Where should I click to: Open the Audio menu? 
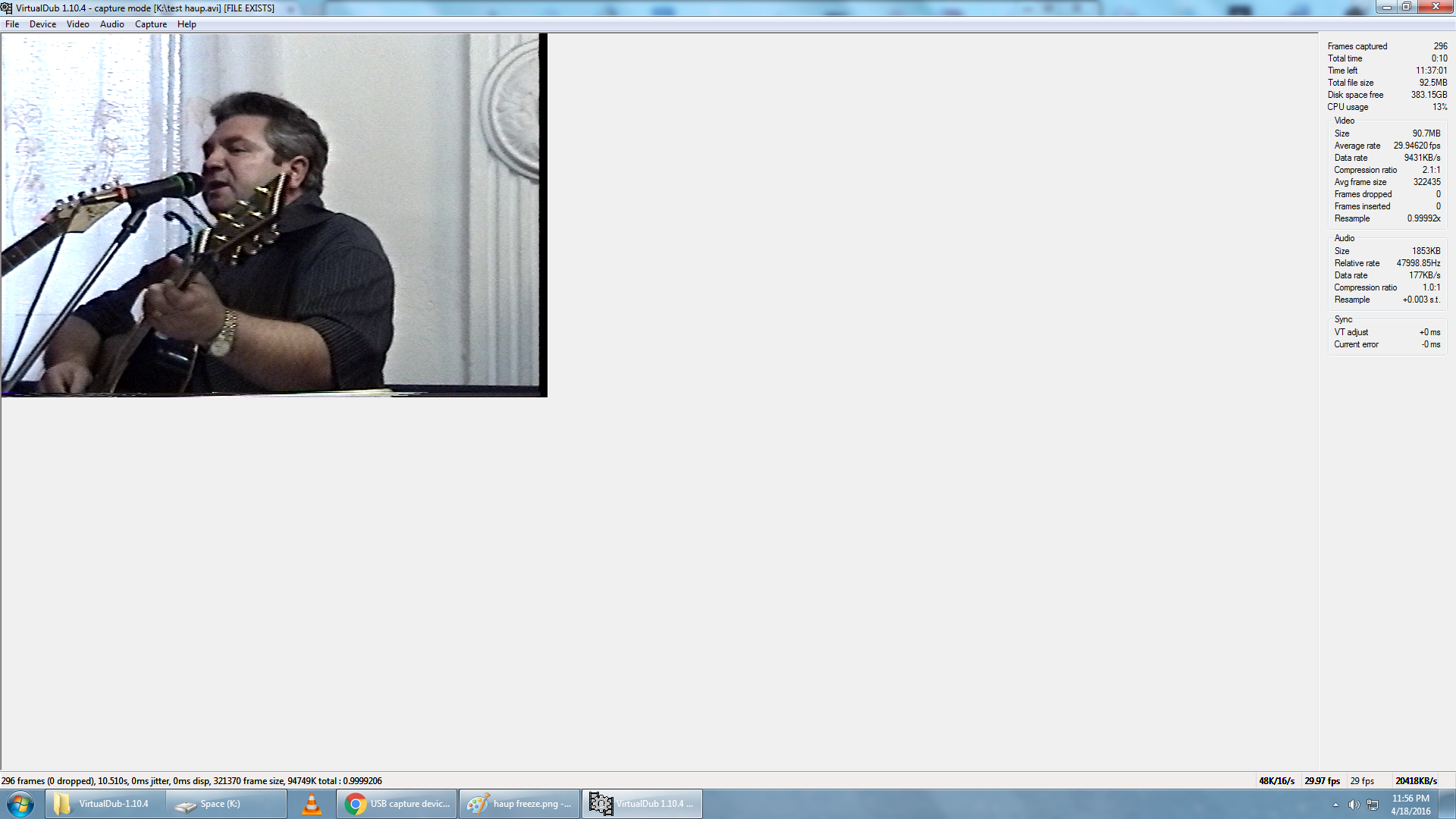[x=112, y=24]
